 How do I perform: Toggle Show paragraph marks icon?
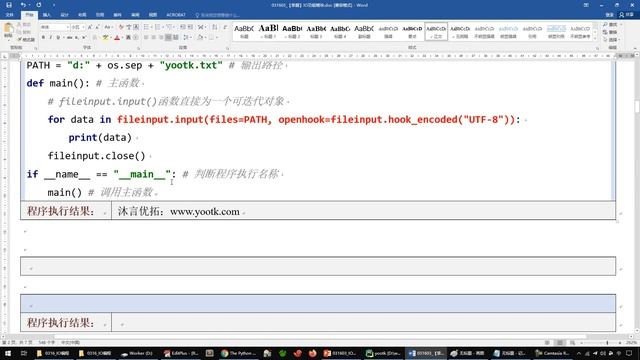pos(225,27)
